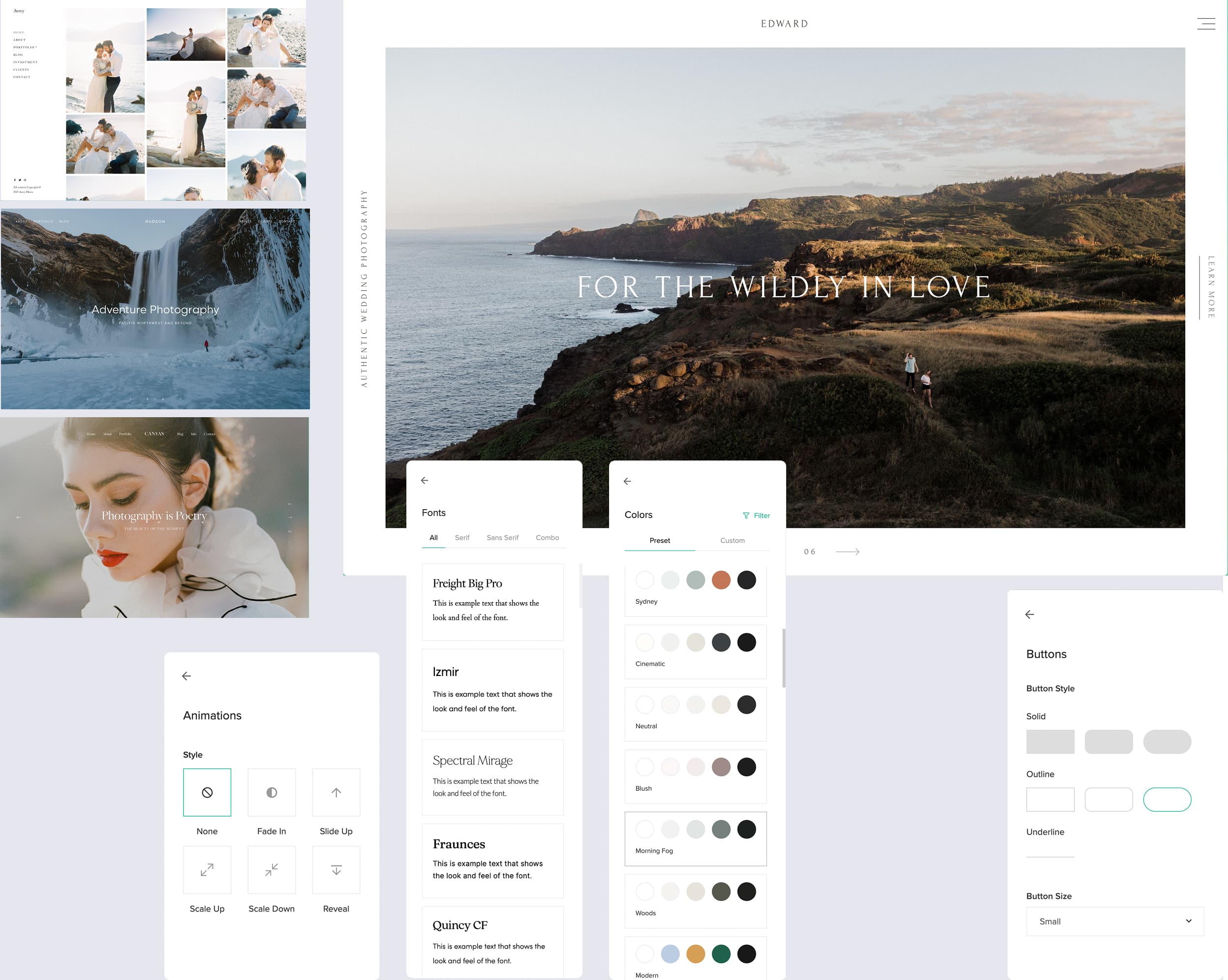Switch to the Custom tab in Colors
The width and height of the screenshot is (1228, 980).
tap(733, 540)
